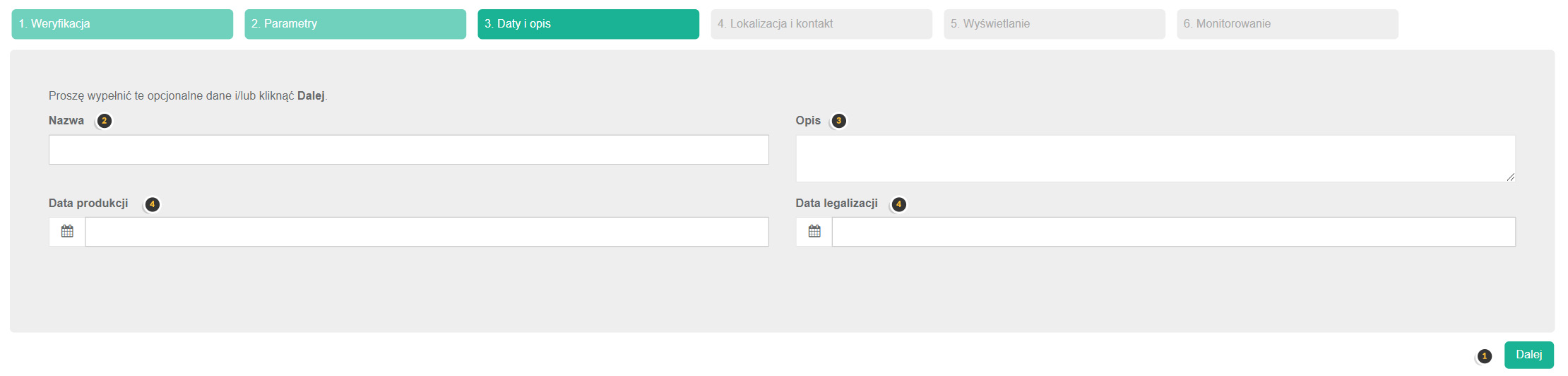Go back to the 1. Weryfikacja step

(x=122, y=24)
